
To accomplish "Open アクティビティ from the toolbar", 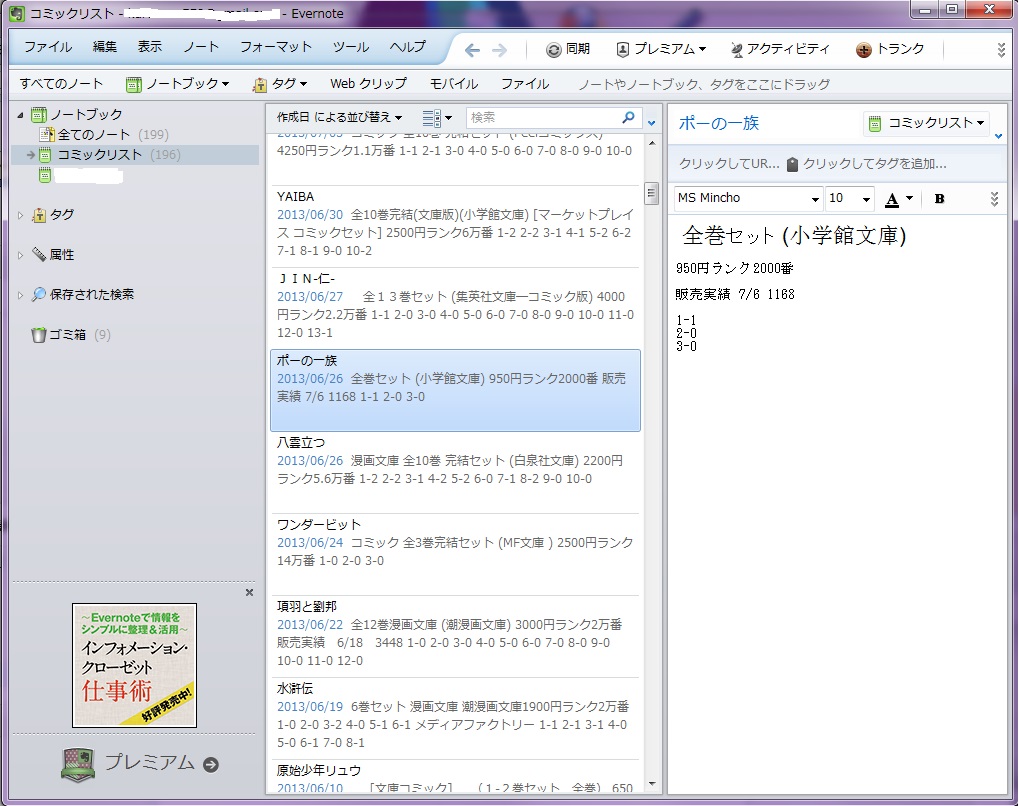I will click(780, 49).
